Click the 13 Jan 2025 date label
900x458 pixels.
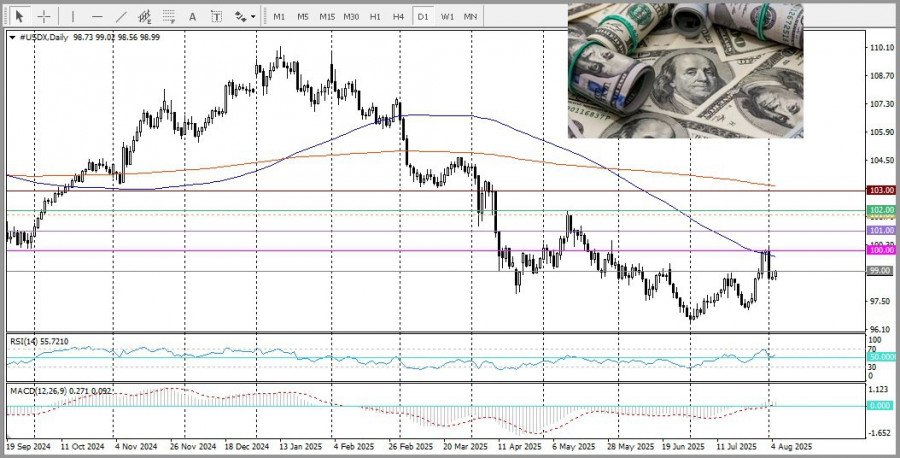tap(301, 446)
